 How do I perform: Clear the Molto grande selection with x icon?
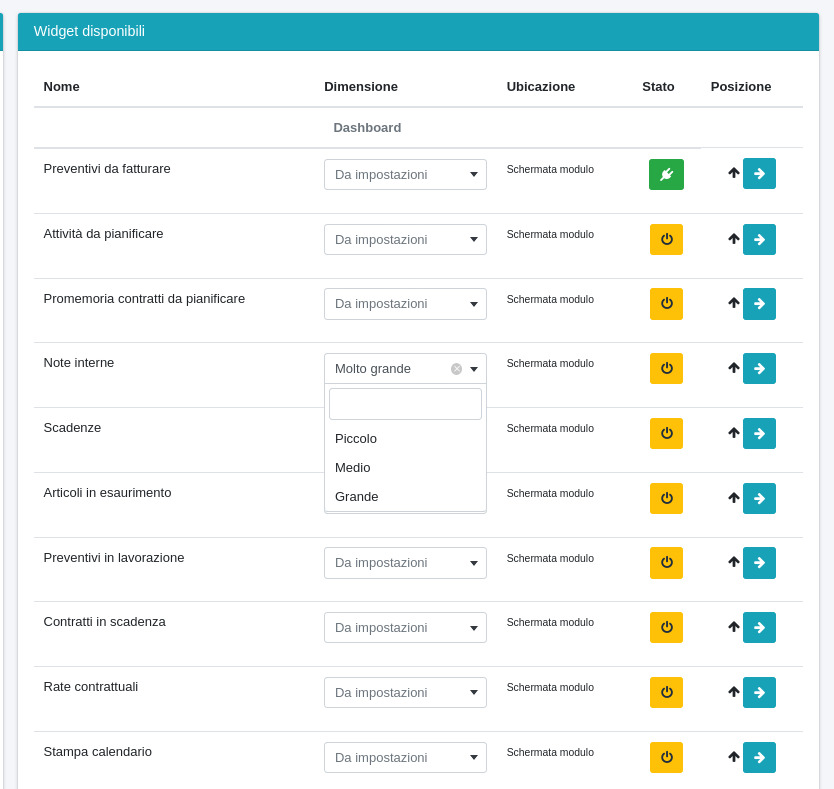coord(456,369)
